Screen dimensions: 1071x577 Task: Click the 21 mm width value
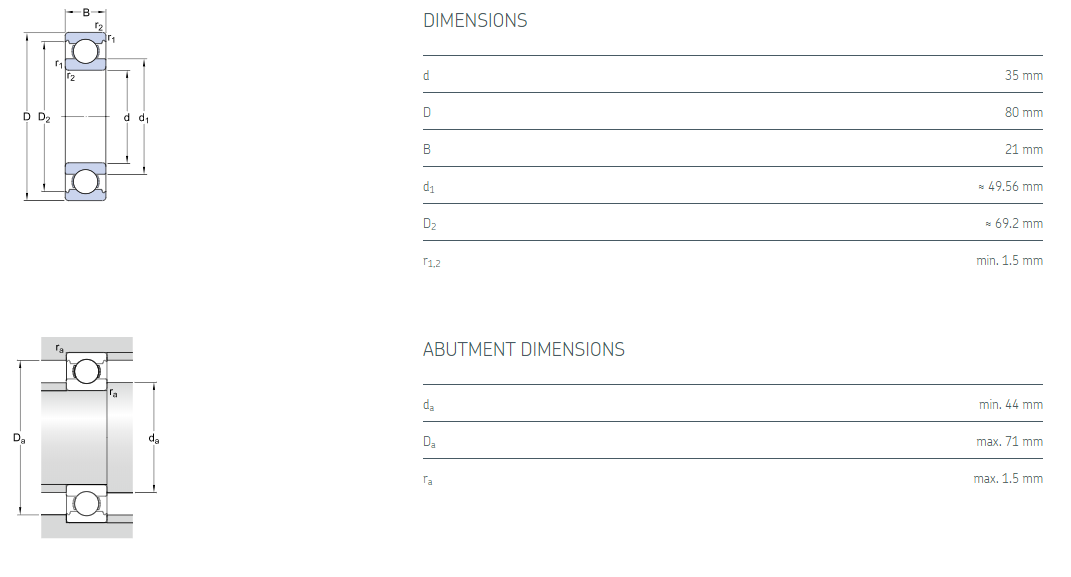pos(1023,149)
